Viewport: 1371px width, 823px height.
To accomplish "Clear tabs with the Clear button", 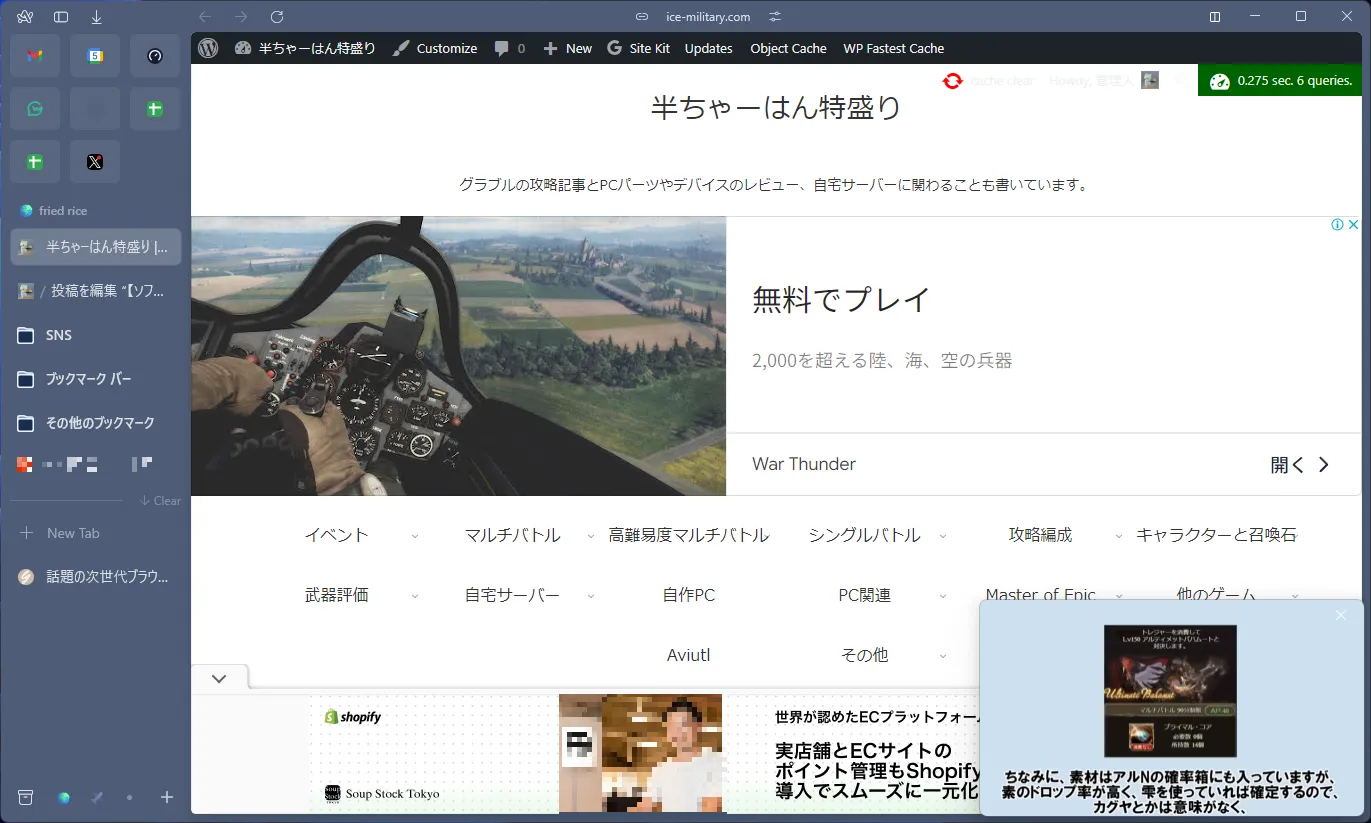I will point(161,501).
